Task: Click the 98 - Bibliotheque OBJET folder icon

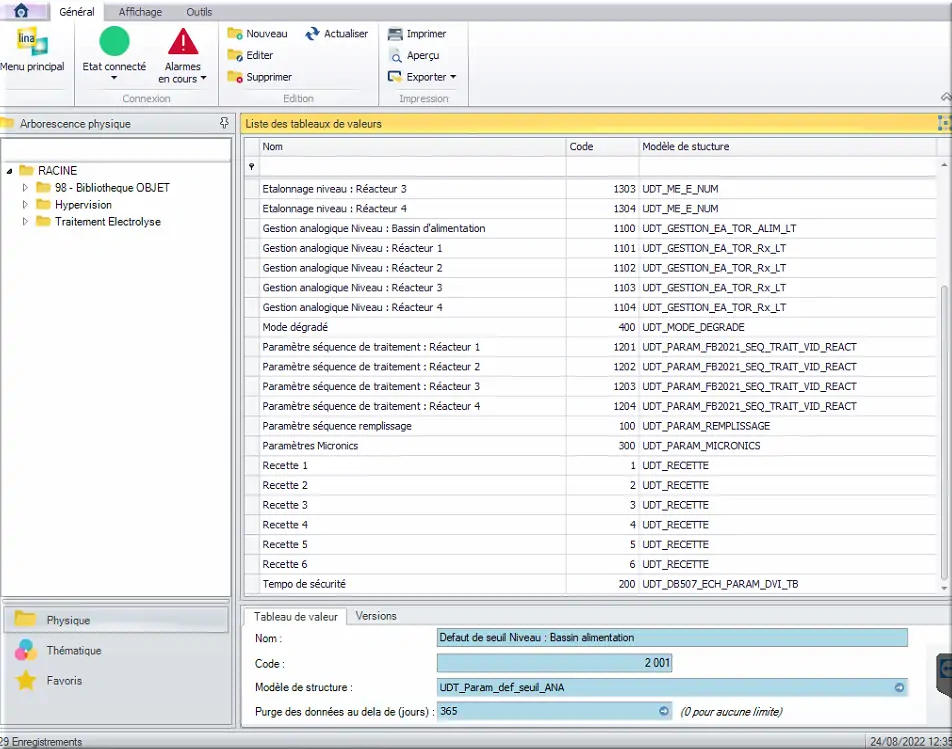Action: (x=43, y=188)
